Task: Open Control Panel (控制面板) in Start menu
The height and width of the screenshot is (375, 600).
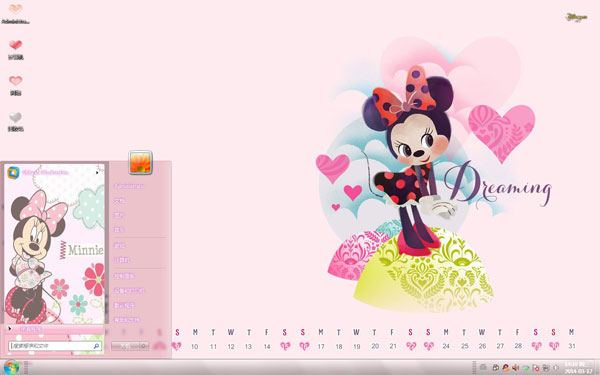Action: tap(124, 276)
